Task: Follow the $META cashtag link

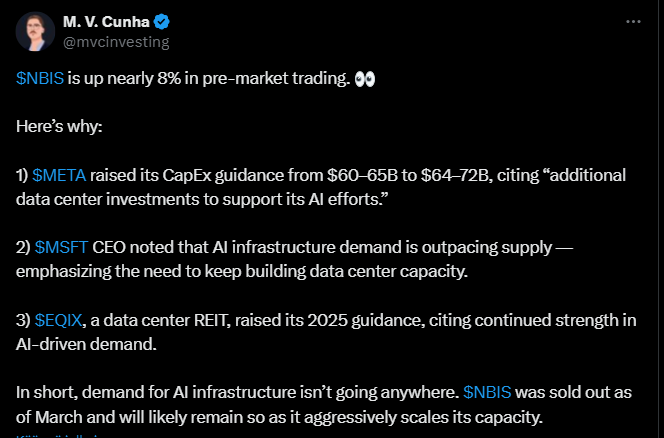Action: point(59,175)
